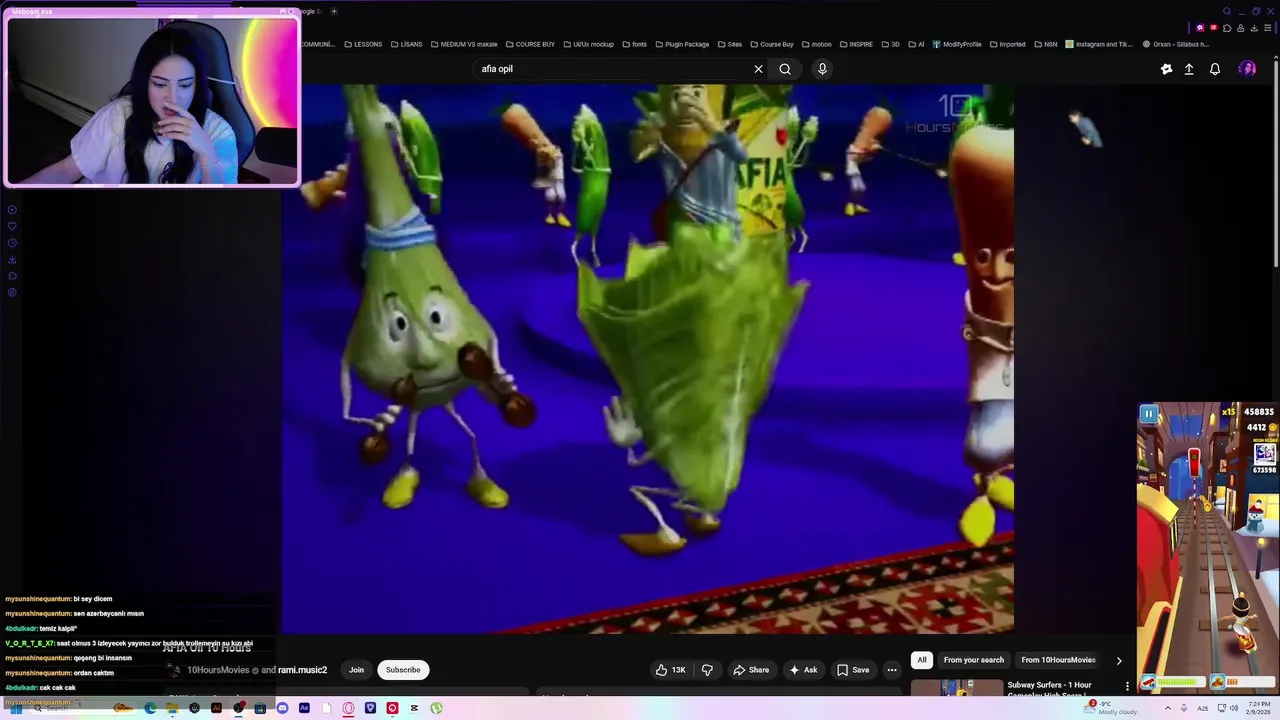
Task: Dislike the video with thumbs down
Action: coord(707,670)
